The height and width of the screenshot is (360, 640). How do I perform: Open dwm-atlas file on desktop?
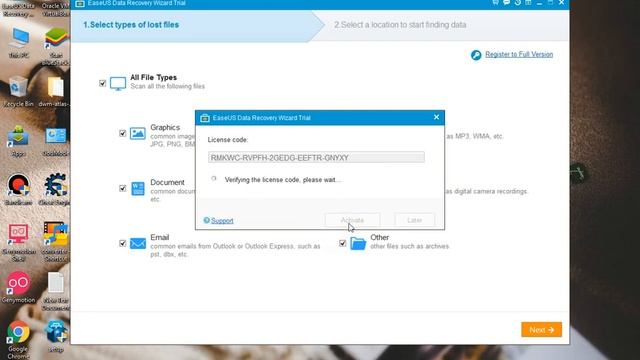point(55,91)
